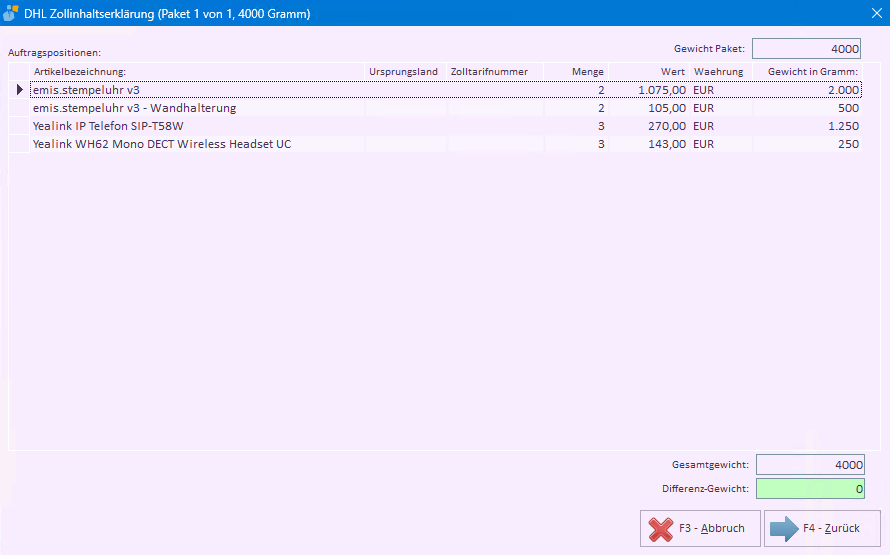Click row header of Yealink WH62 headset row
Viewport: 890px width, 555px height.
click(19, 144)
